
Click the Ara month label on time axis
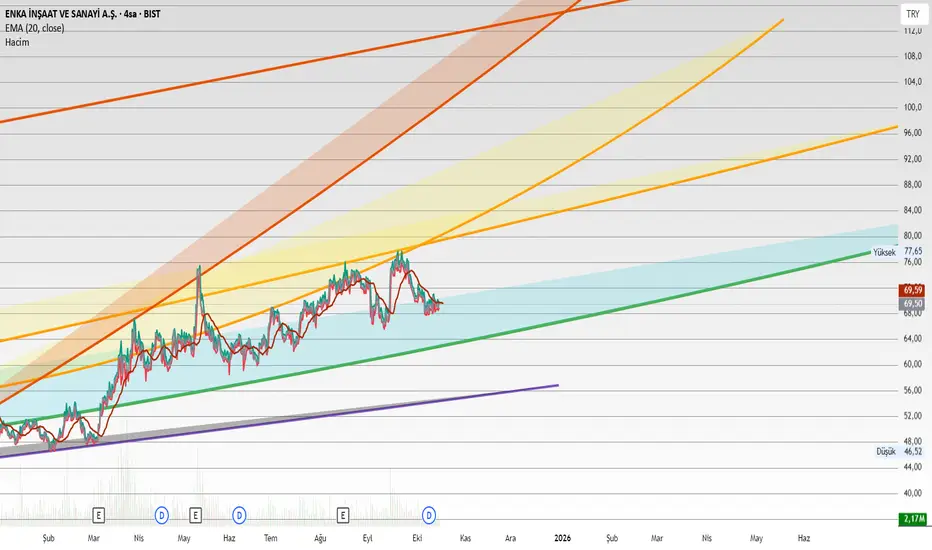coord(510,538)
